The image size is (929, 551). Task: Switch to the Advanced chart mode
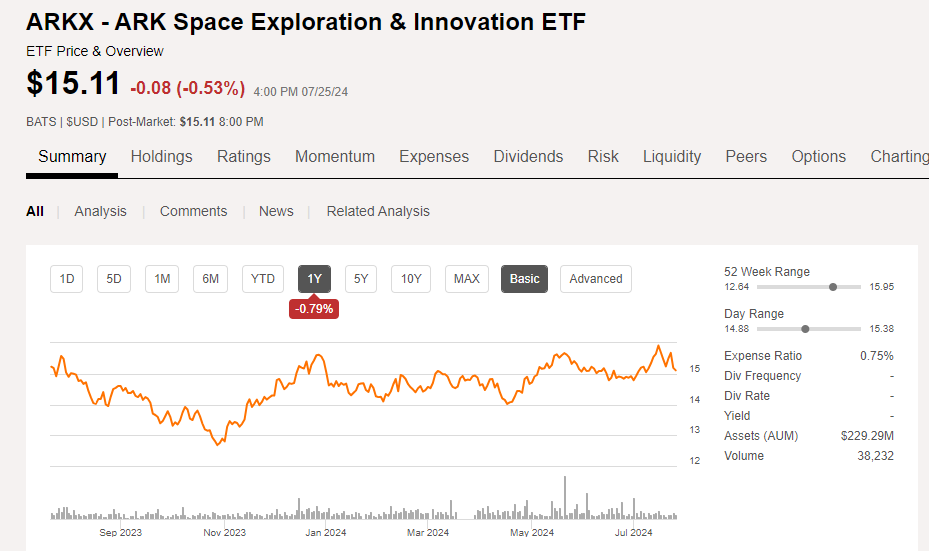coord(595,279)
